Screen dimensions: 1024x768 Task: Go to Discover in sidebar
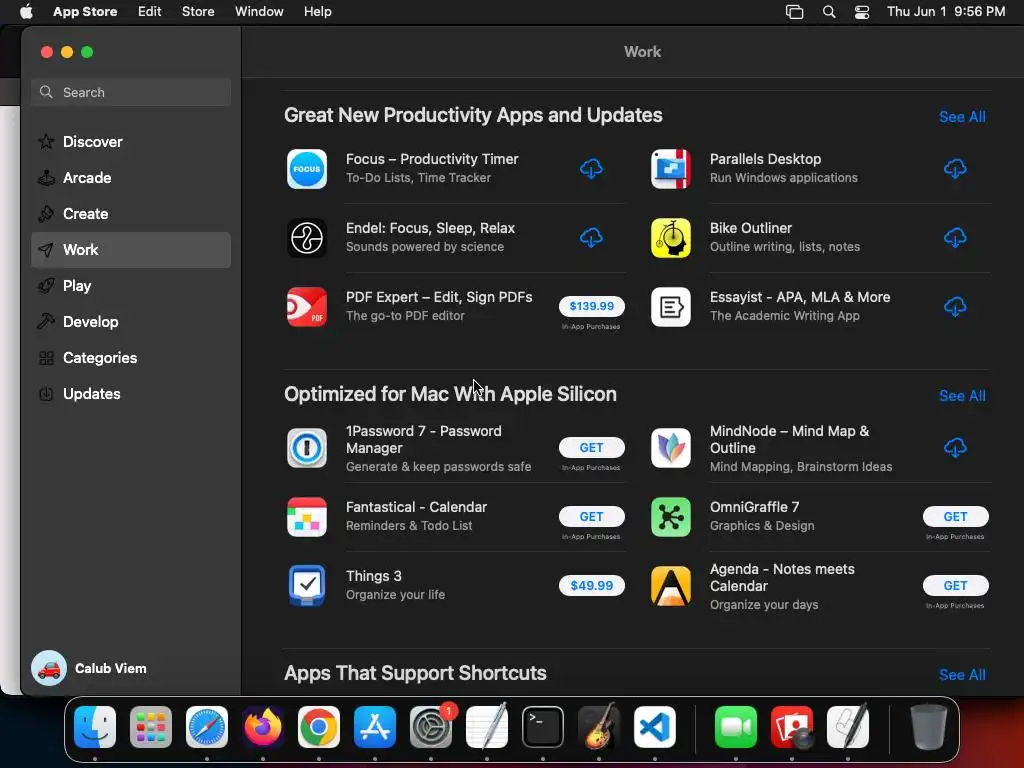coord(131,142)
